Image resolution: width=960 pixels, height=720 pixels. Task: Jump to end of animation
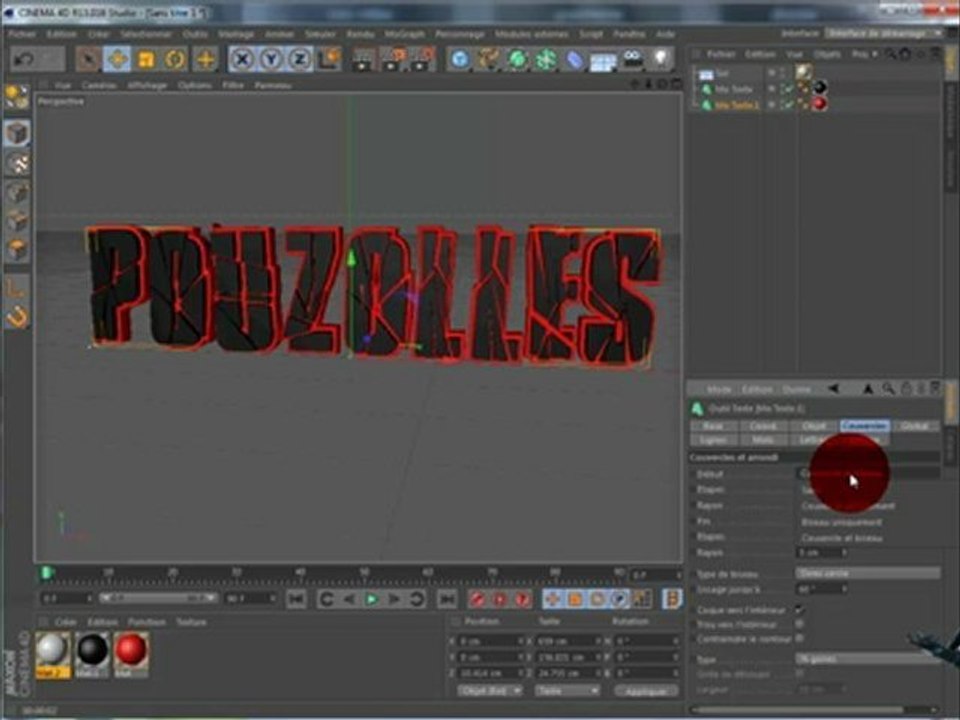(x=446, y=599)
